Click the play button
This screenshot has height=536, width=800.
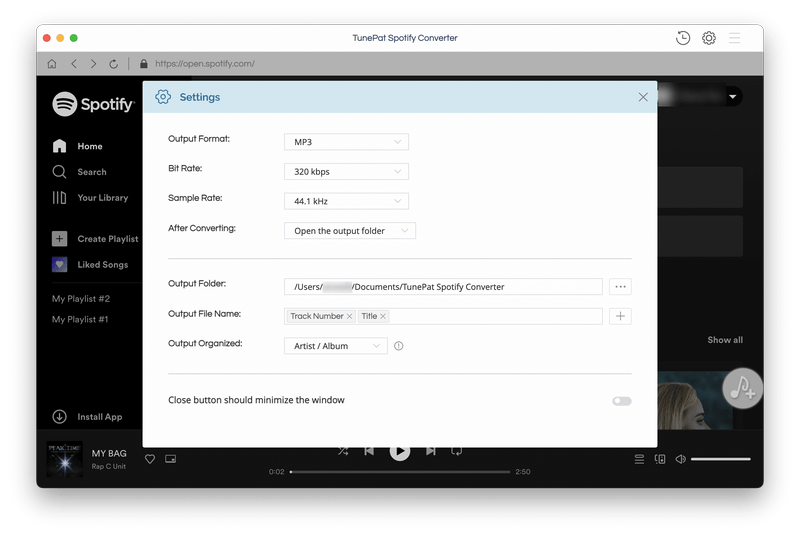tap(399, 451)
